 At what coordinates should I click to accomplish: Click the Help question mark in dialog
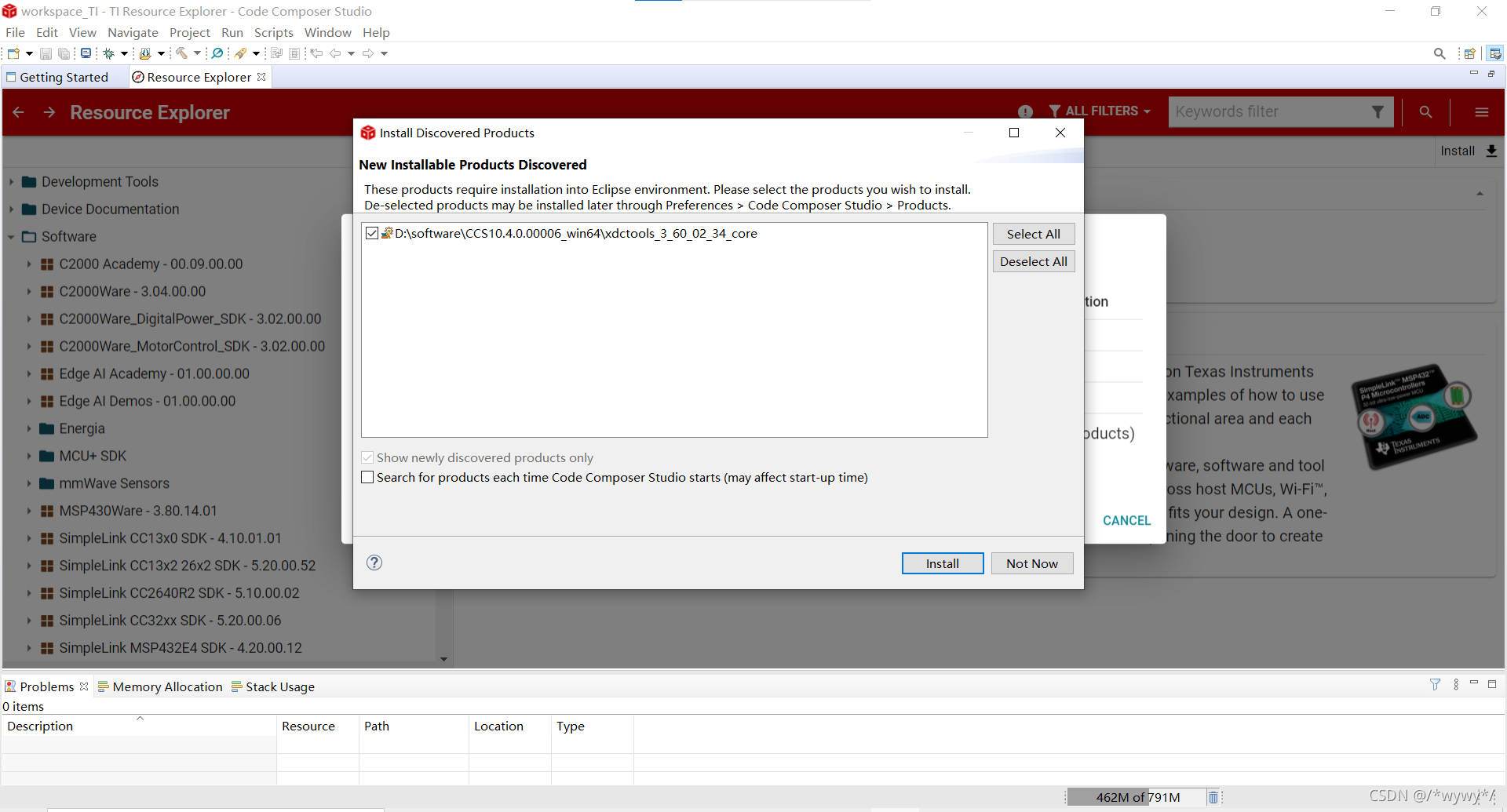[374, 563]
